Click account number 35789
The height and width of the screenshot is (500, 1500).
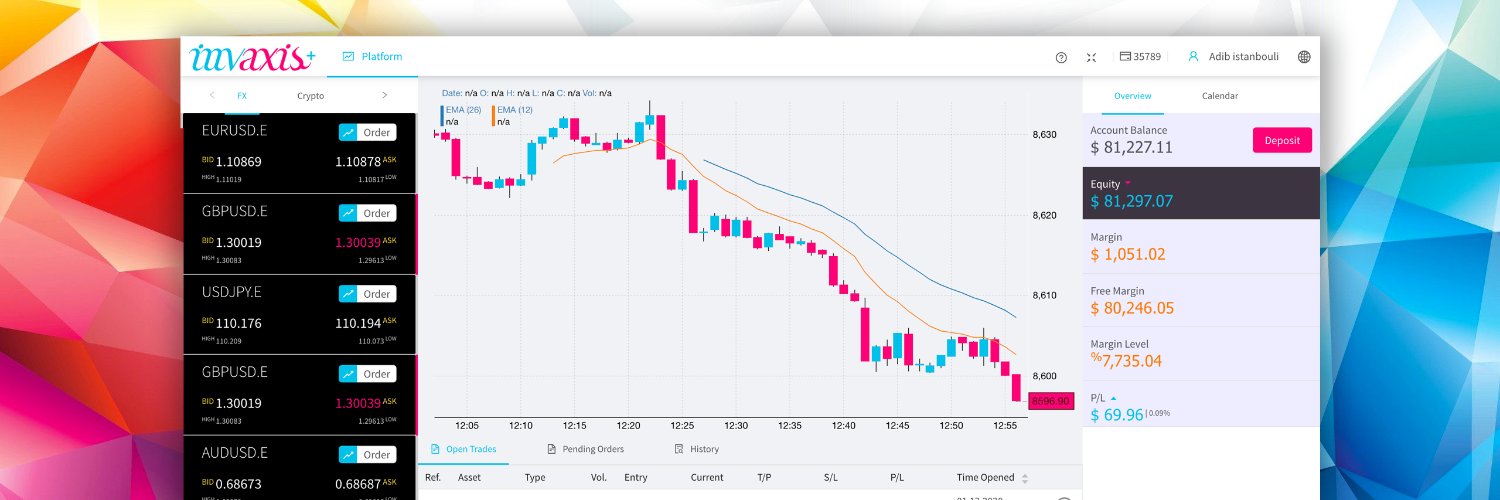pos(1147,57)
